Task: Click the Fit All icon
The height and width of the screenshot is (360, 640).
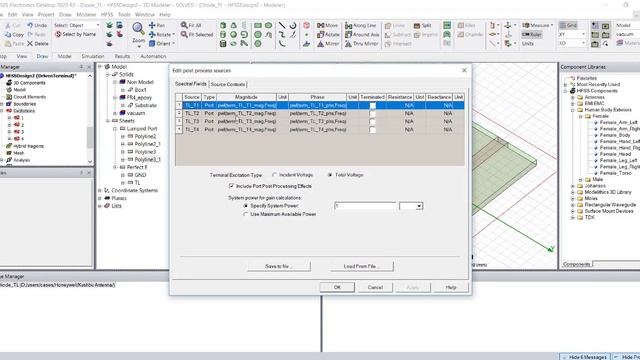Action: (x=191, y=25)
